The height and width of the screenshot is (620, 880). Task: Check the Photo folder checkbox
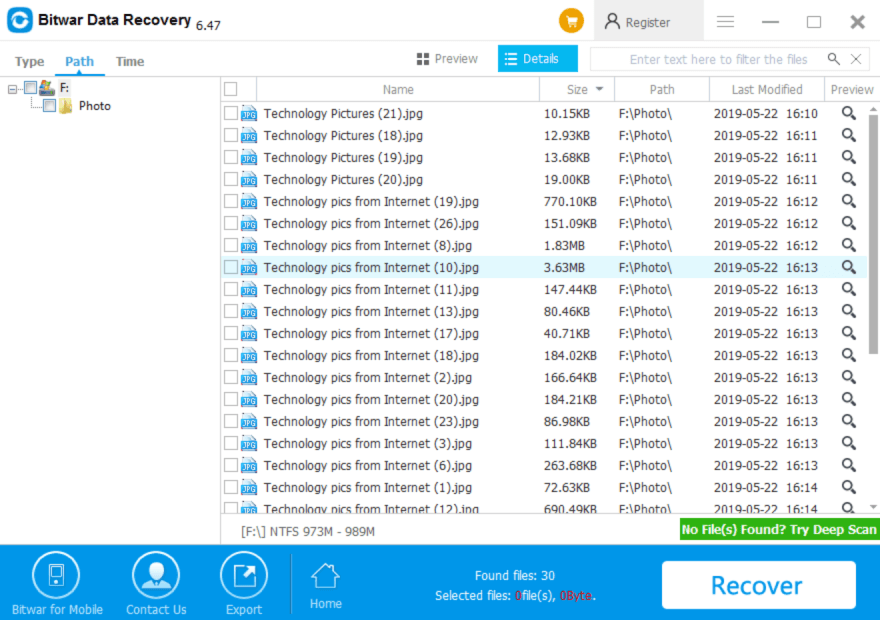click(49, 105)
